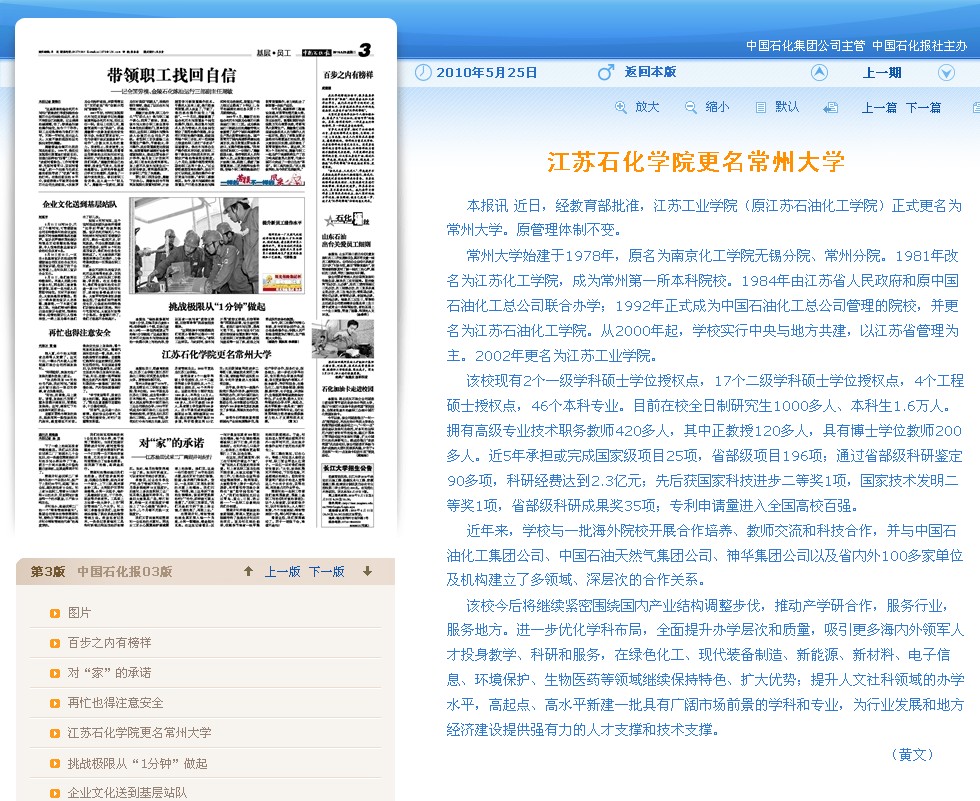Open the 上一版 previous page link
The width and height of the screenshot is (980, 801).
(x=282, y=572)
